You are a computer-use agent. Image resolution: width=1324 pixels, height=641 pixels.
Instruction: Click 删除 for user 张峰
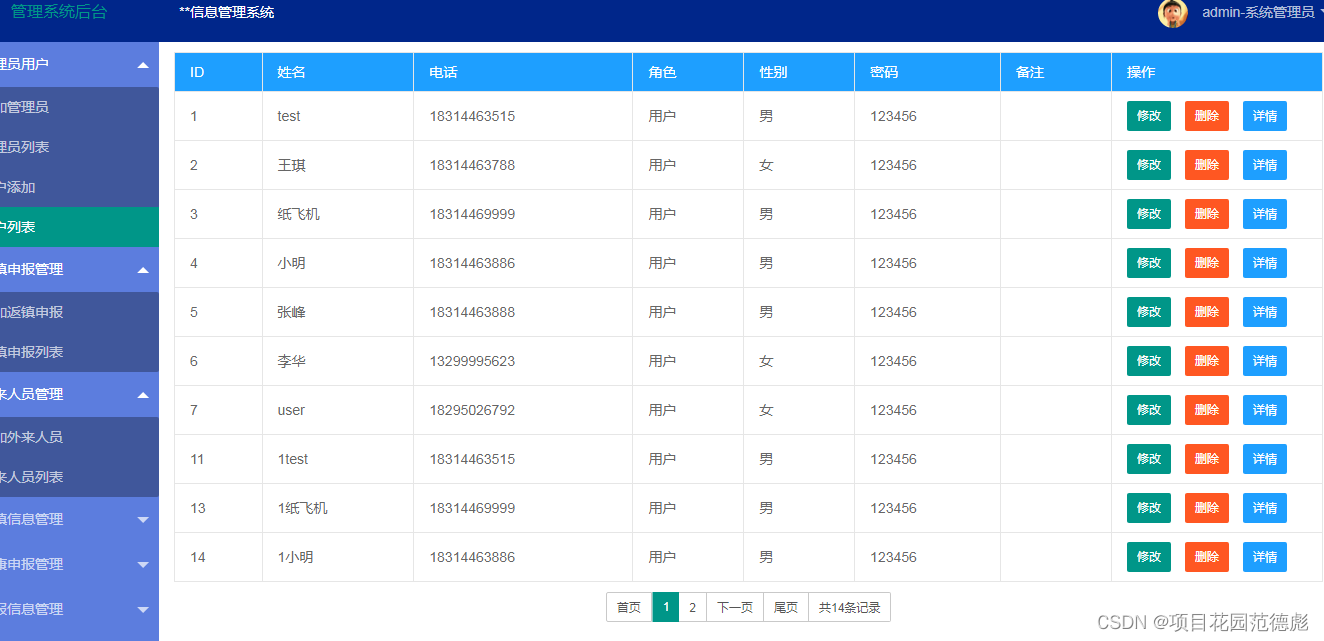[1207, 312]
